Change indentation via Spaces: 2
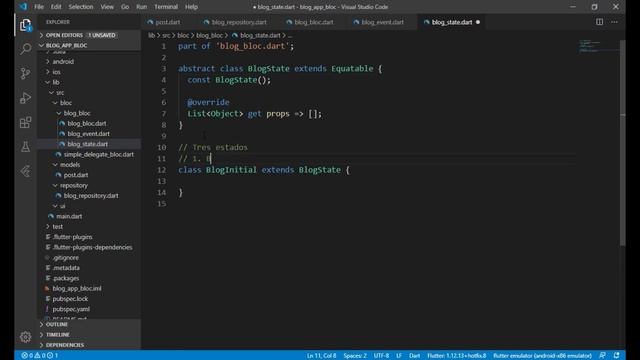640x360 pixels. click(355, 356)
